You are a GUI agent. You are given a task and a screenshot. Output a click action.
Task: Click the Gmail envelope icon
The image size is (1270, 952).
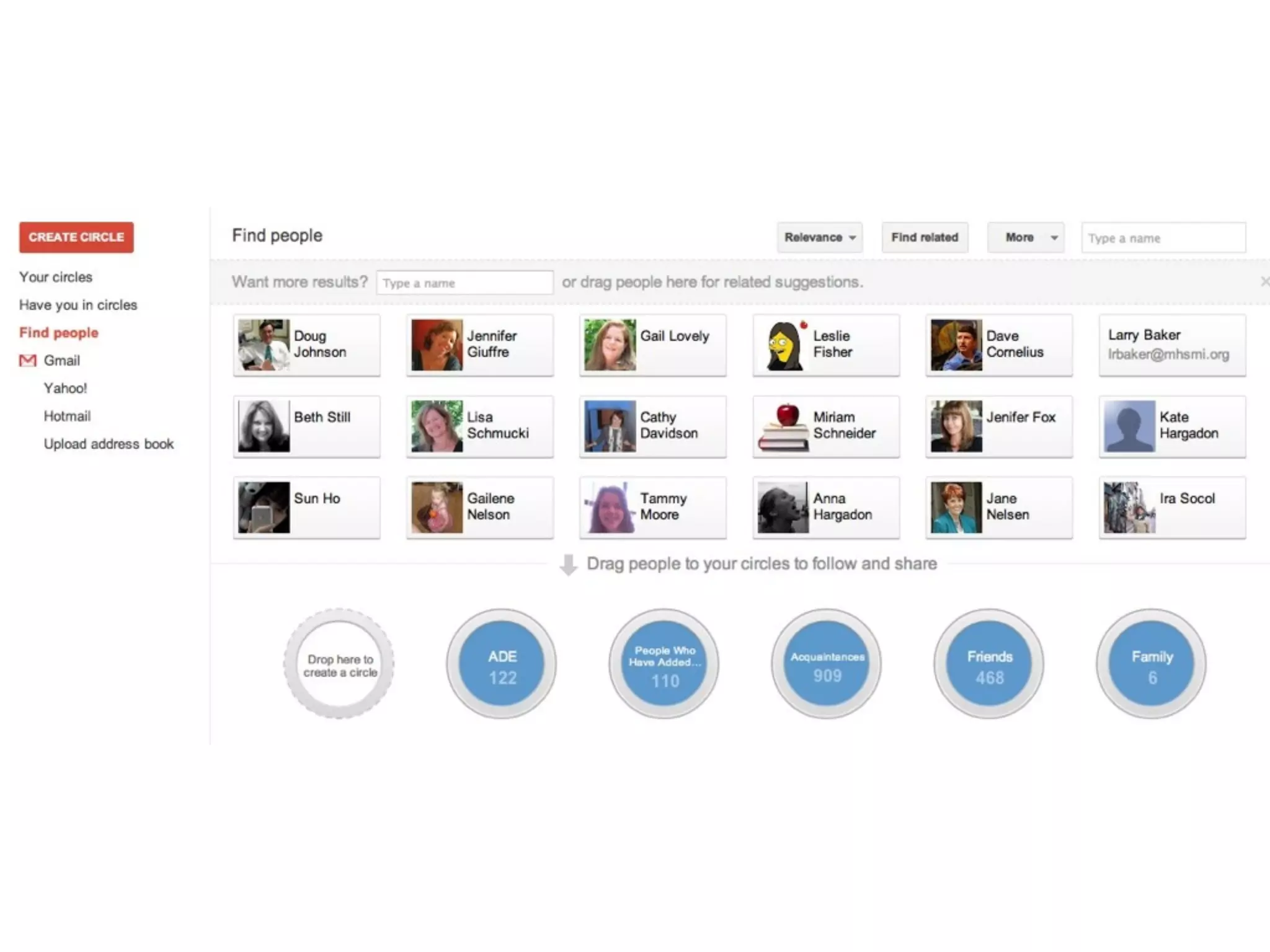[x=27, y=361]
